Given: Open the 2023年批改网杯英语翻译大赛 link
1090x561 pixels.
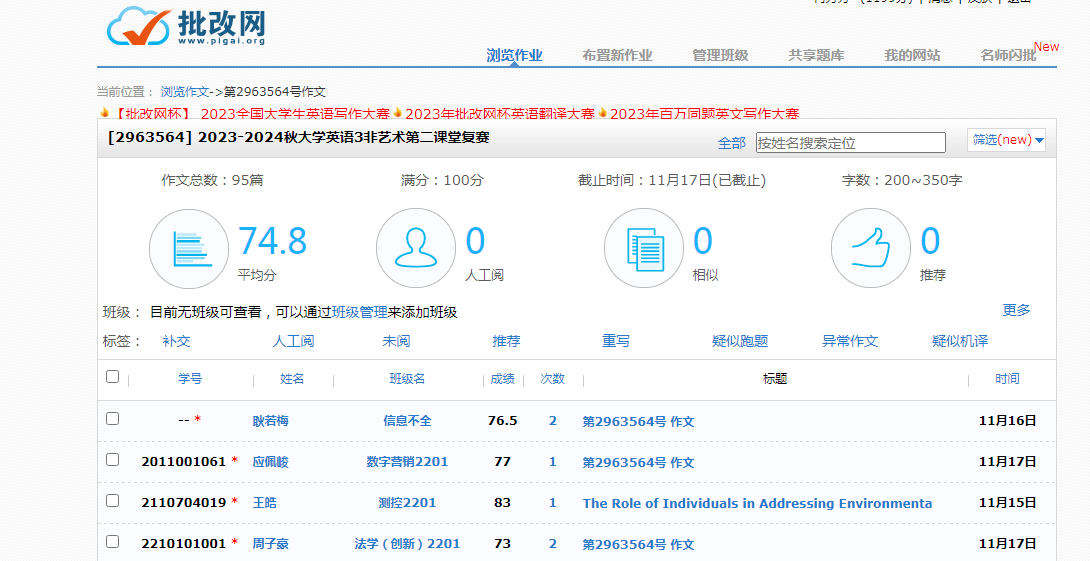Looking at the screenshot, I should 500,113.
